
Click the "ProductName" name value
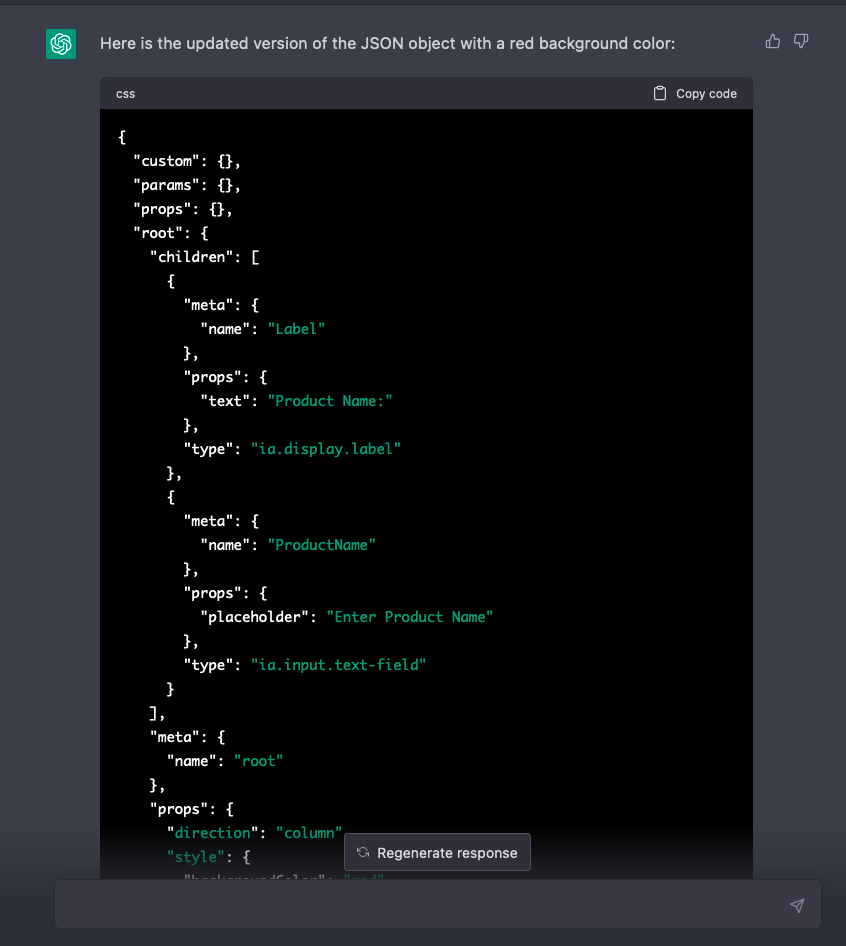[322, 545]
